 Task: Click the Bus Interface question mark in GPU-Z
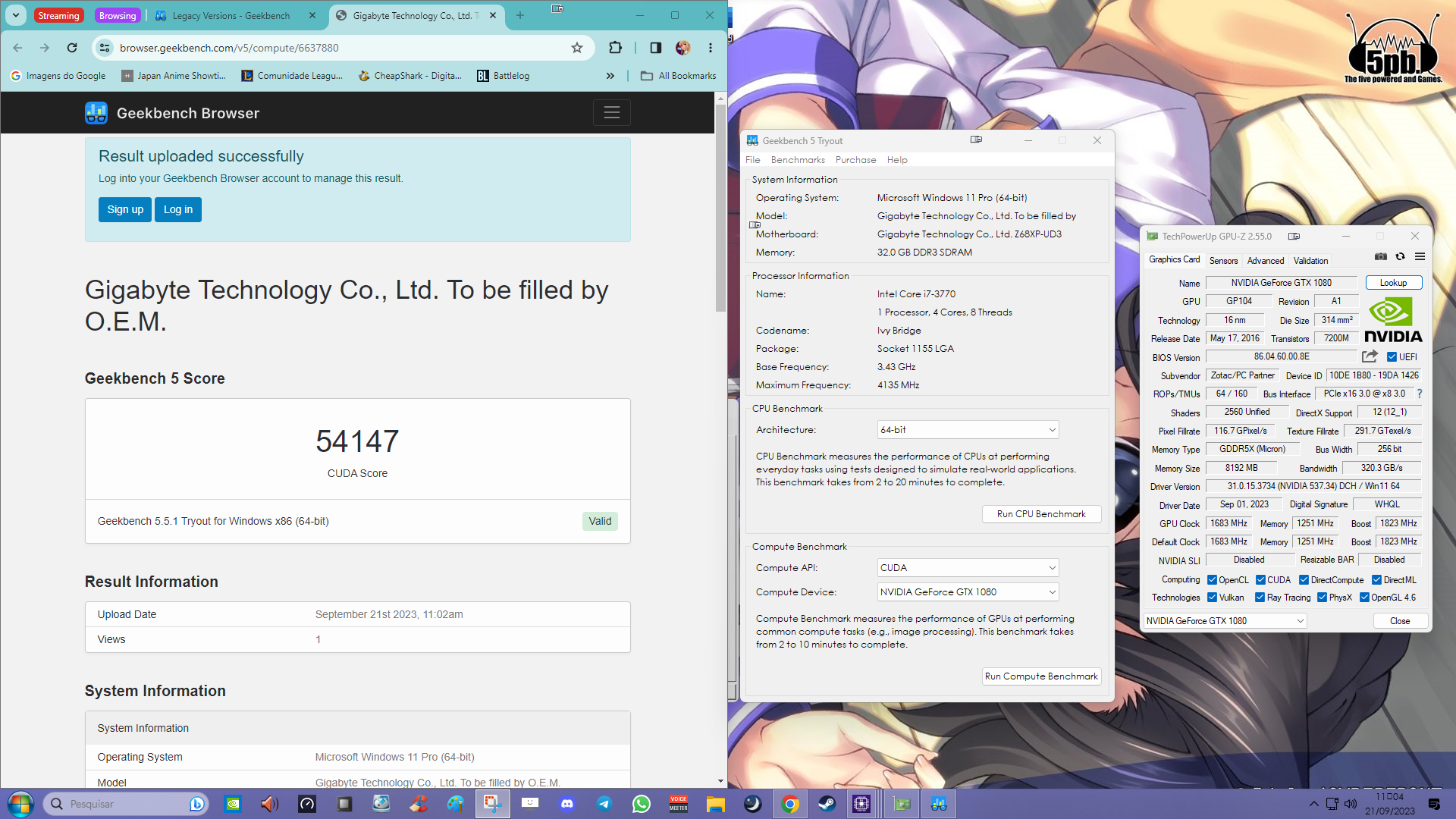1420,394
